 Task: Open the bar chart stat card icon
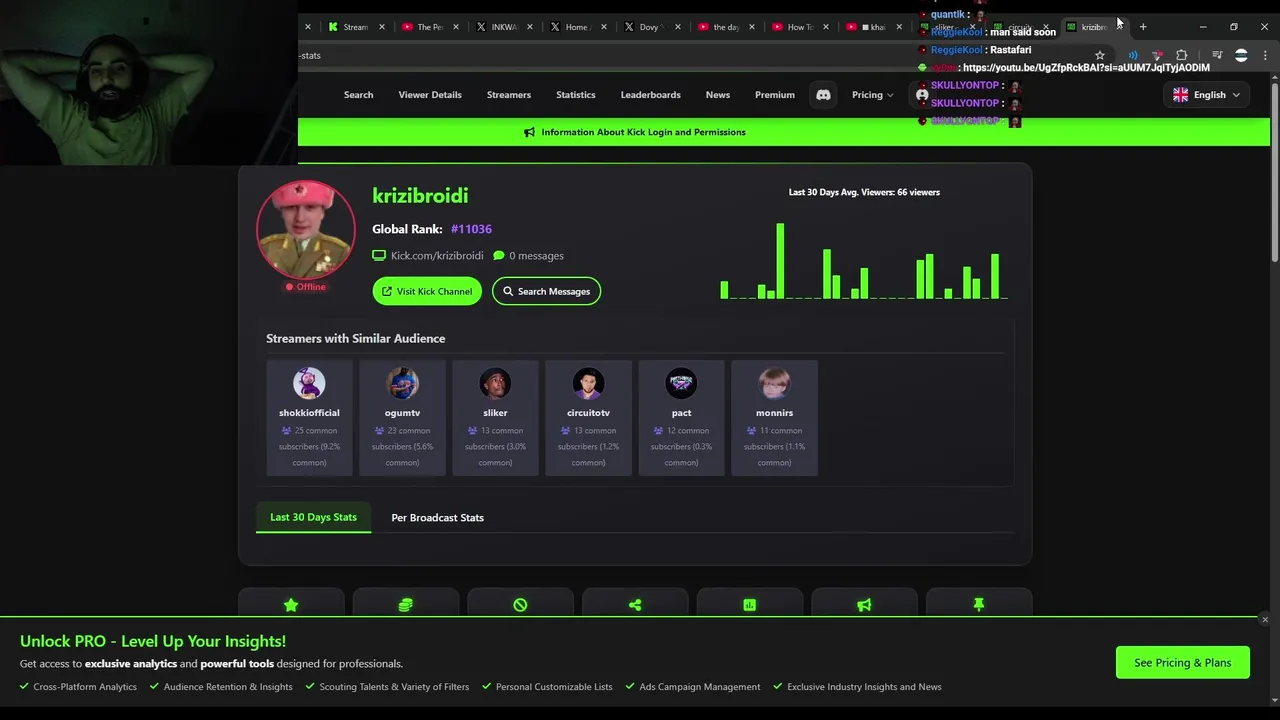pyautogui.click(x=749, y=605)
